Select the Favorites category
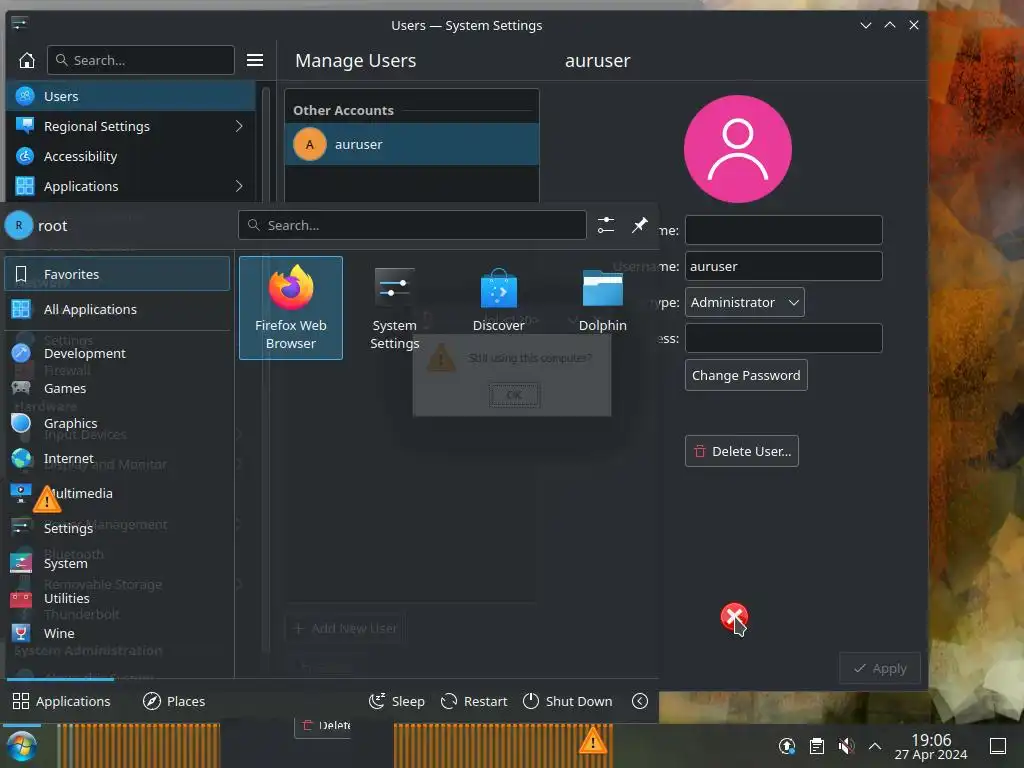This screenshot has width=1024, height=768. (x=118, y=274)
